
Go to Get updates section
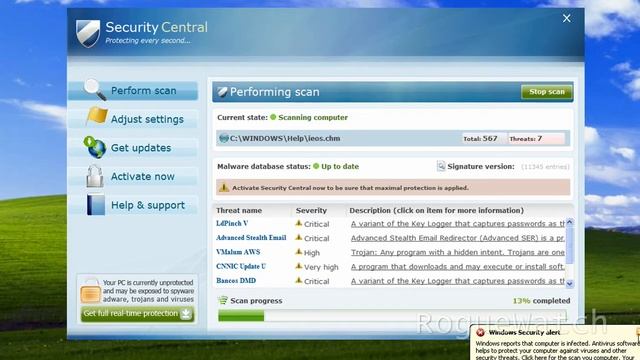coord(133,148)
